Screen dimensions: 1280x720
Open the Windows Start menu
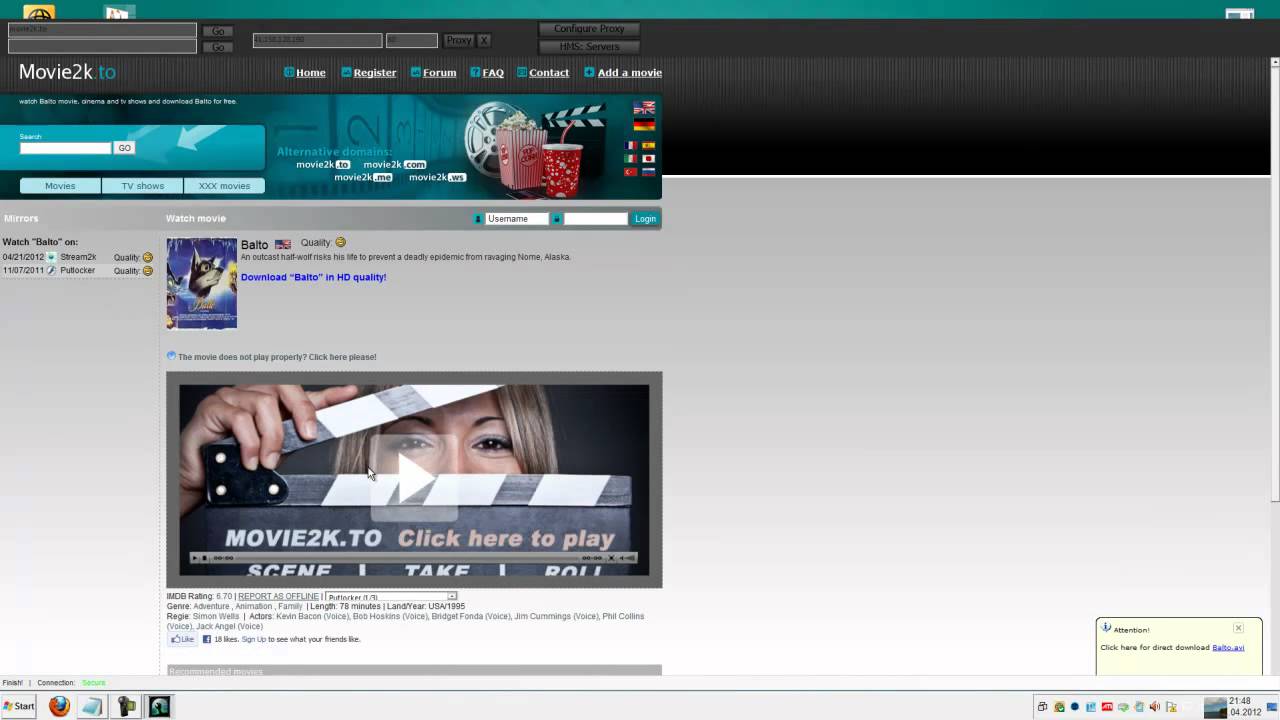[19, 706]
